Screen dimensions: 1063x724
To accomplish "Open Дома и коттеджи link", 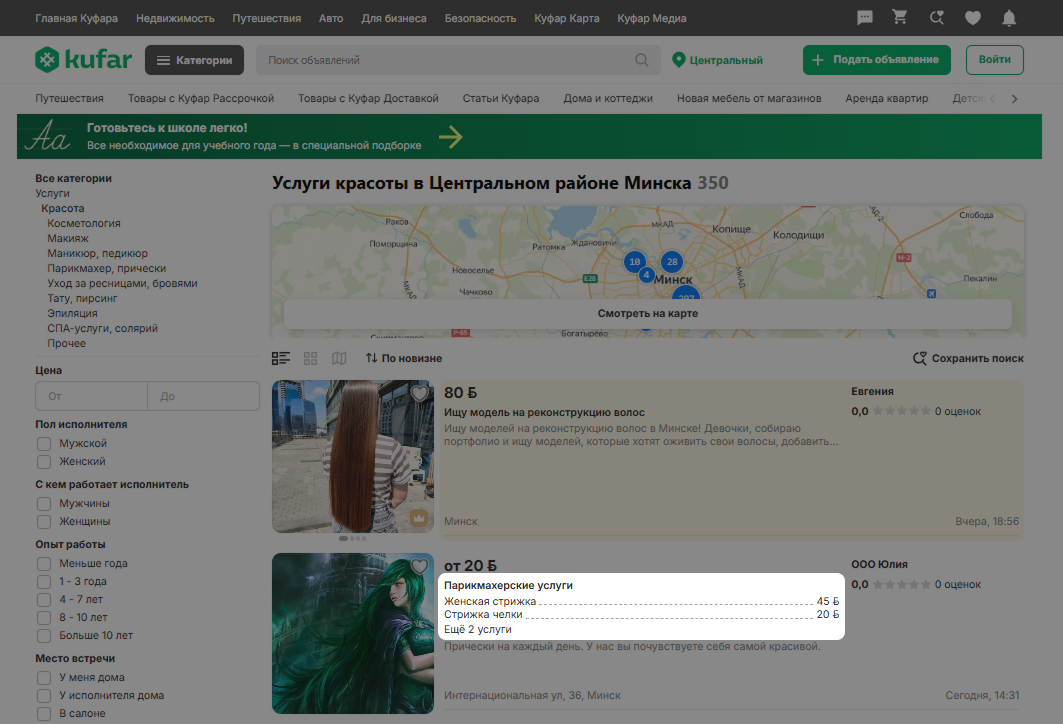I will (x=608, y=98).
